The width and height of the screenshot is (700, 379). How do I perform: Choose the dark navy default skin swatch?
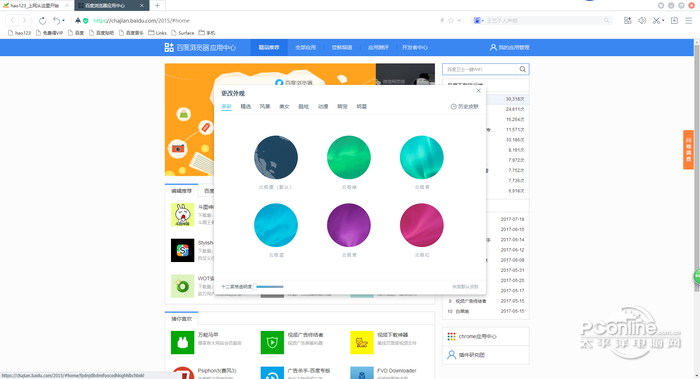pos(276,158)
